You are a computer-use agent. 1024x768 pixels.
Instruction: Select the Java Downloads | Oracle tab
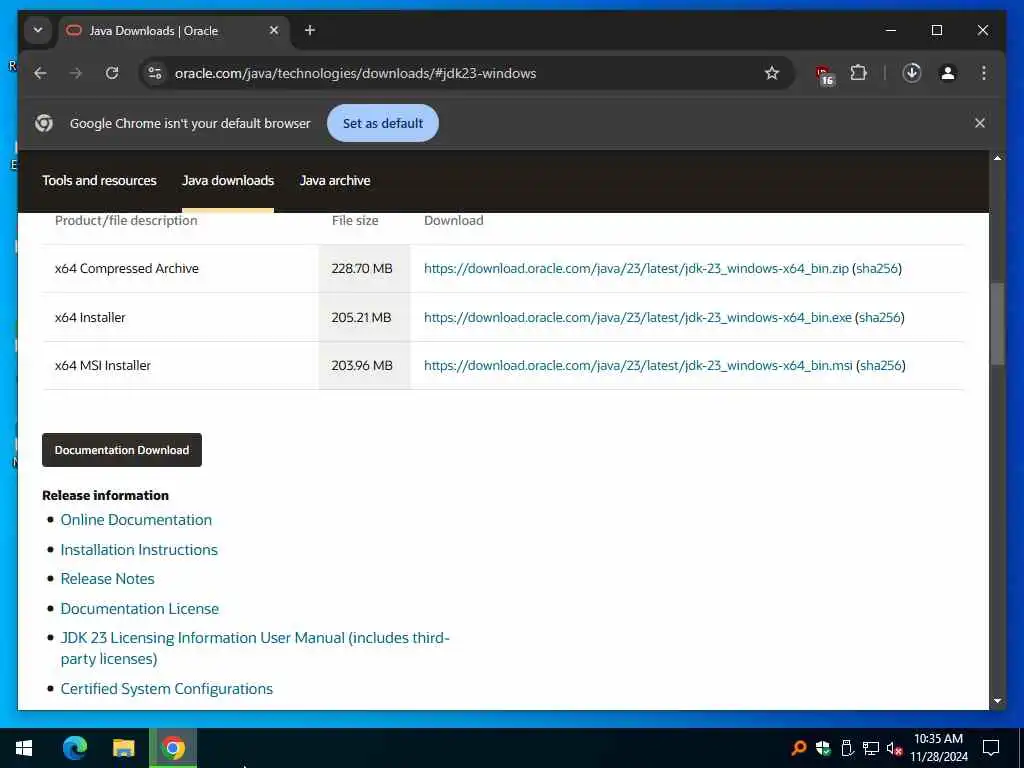click(173, 31)
